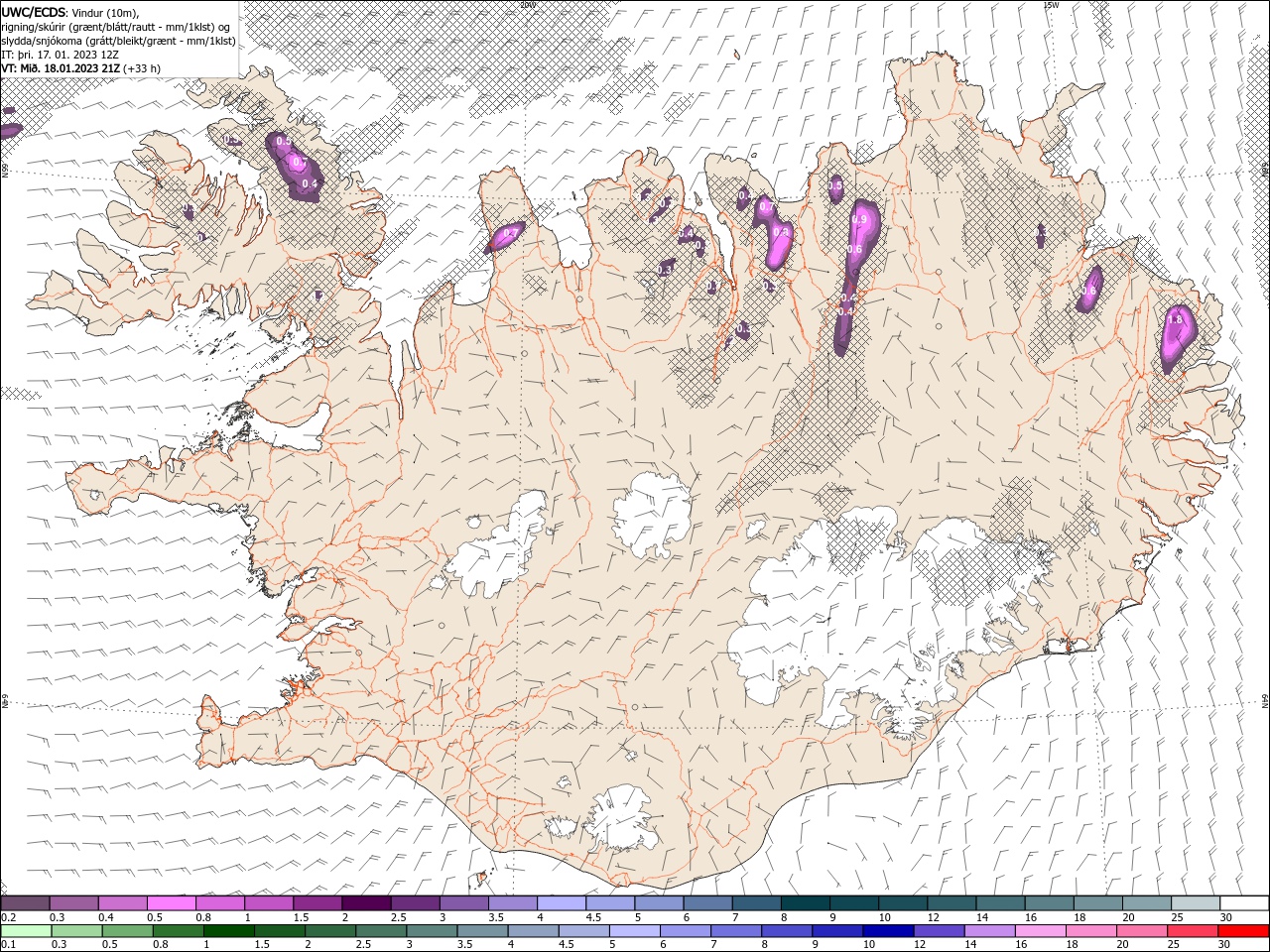Pick the bright pink 0.5 swatch in top scale

[x=171, y=903]
